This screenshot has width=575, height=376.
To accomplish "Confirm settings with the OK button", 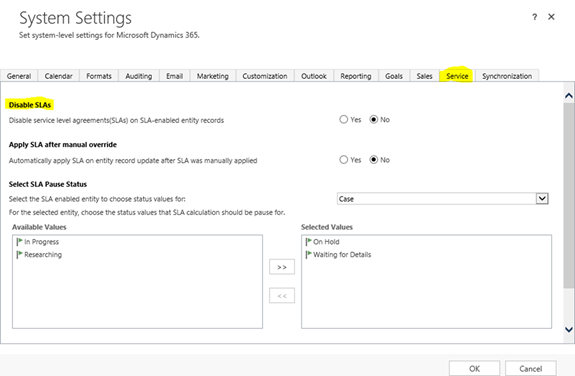I will click(474, 368).
